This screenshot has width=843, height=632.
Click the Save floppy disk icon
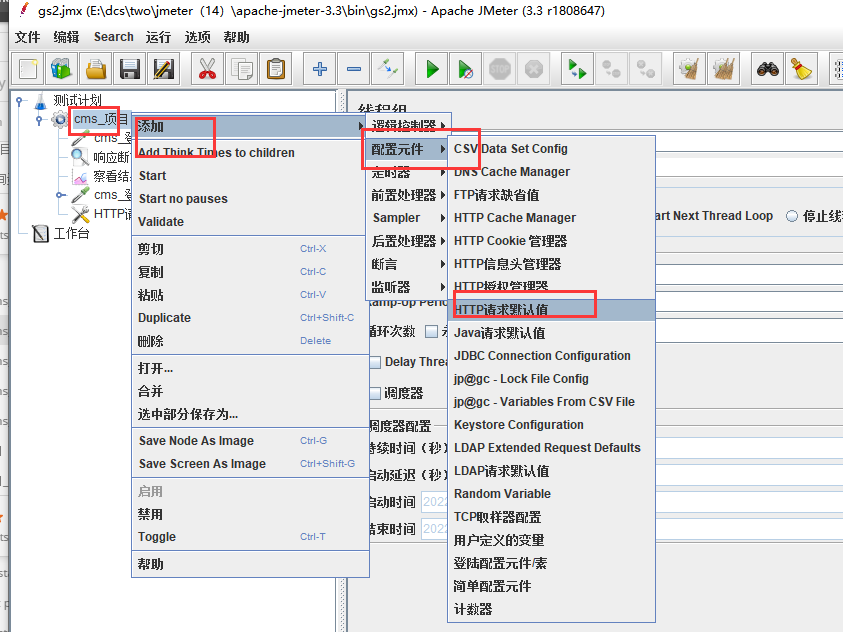pyautogui.click(x=130, y=69)
